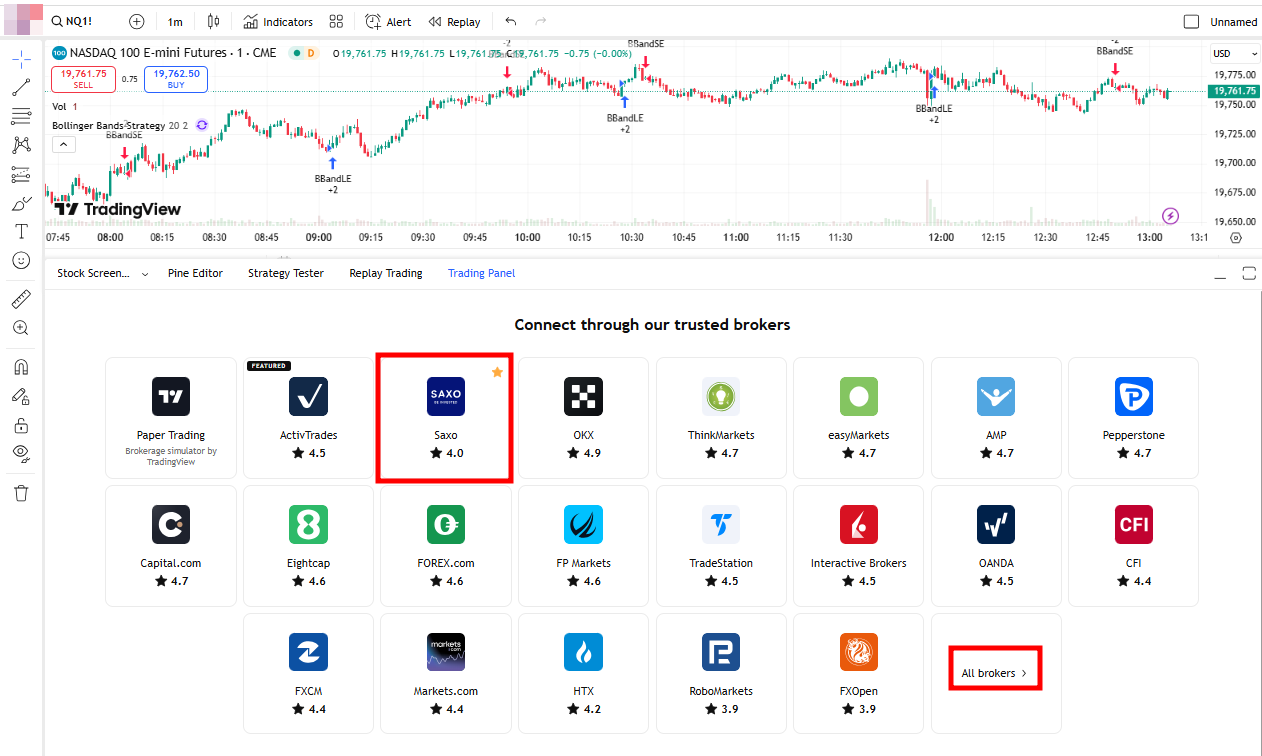Click the purple lightning bolt icon
Screen dimensions: 1262x756
tap(1171, 215)
